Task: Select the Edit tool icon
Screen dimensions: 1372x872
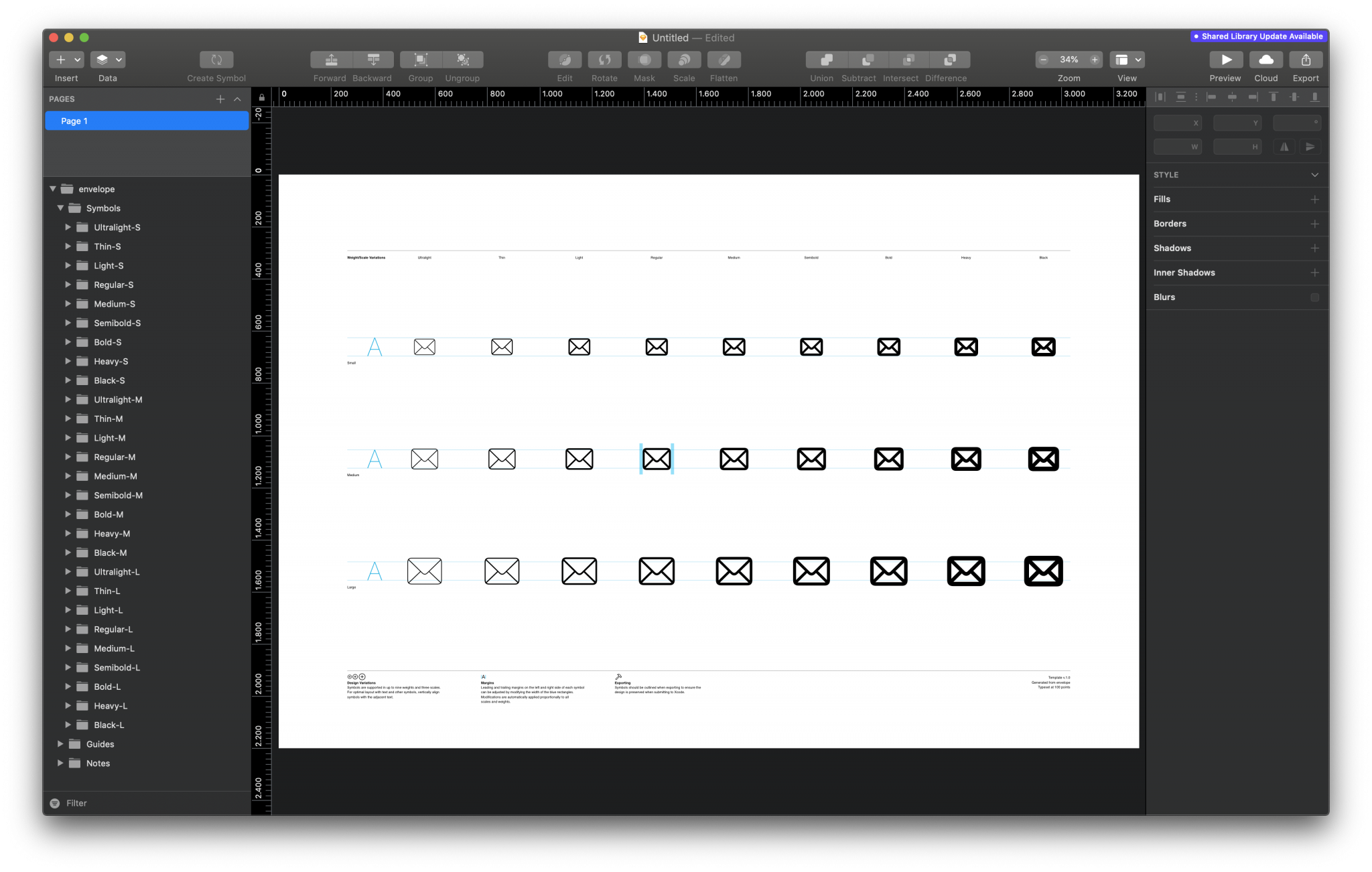Action: [565, 60]
